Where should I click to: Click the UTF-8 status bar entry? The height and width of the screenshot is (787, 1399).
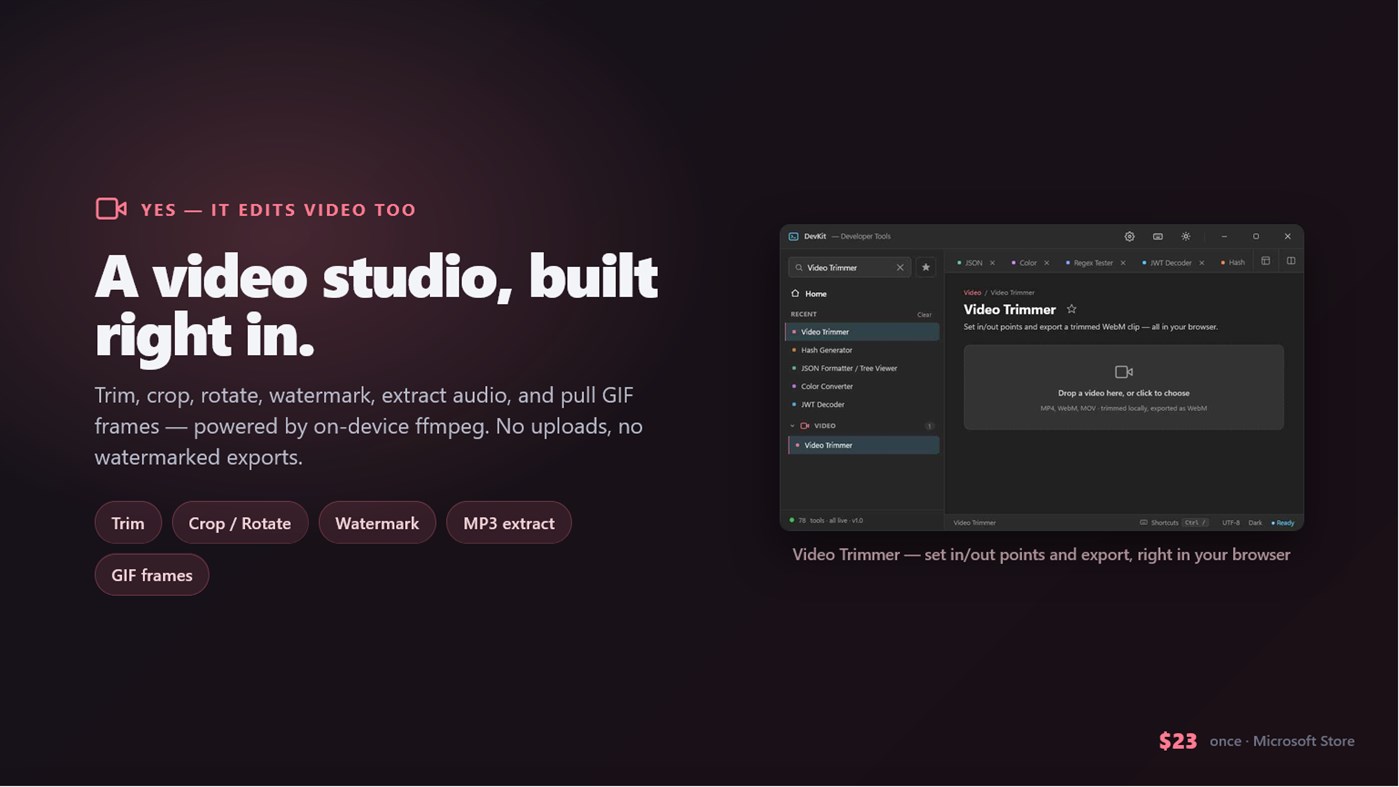click(1231, 523)
